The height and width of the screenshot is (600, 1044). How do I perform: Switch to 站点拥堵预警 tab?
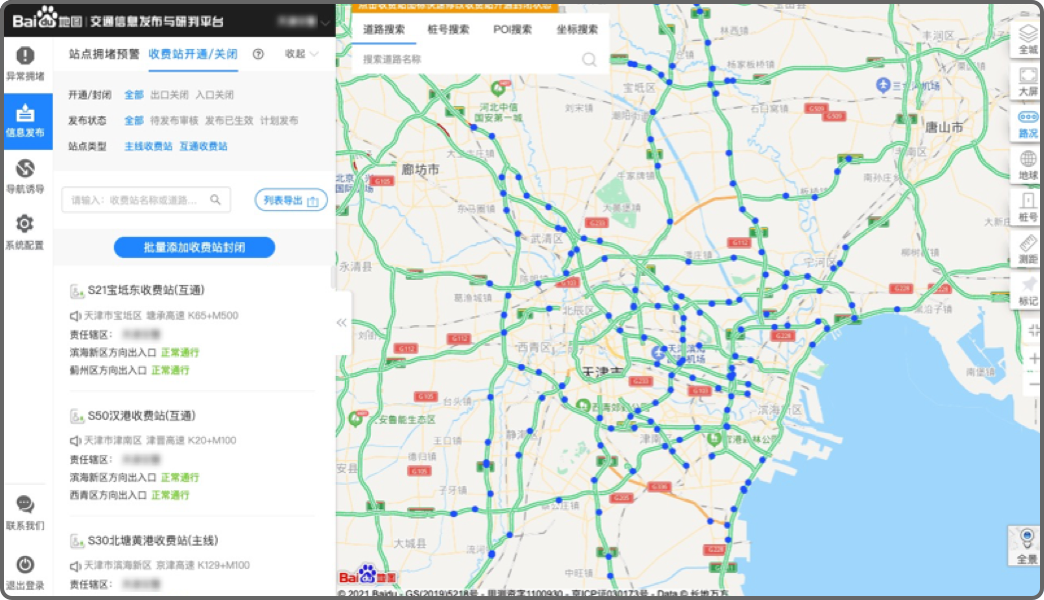(x=104, y=54)
